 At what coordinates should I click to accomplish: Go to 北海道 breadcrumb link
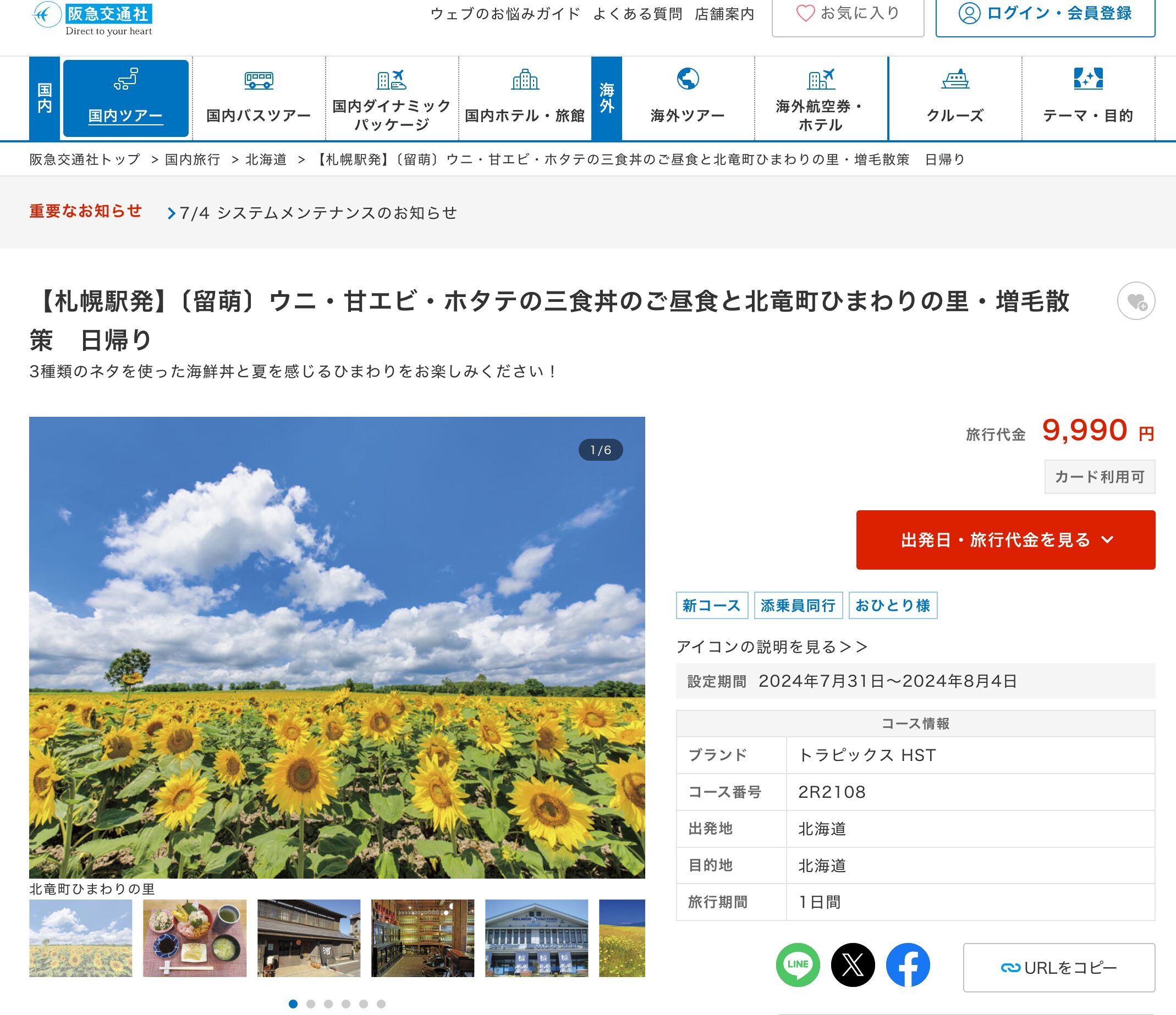click(x=266, y=159)
